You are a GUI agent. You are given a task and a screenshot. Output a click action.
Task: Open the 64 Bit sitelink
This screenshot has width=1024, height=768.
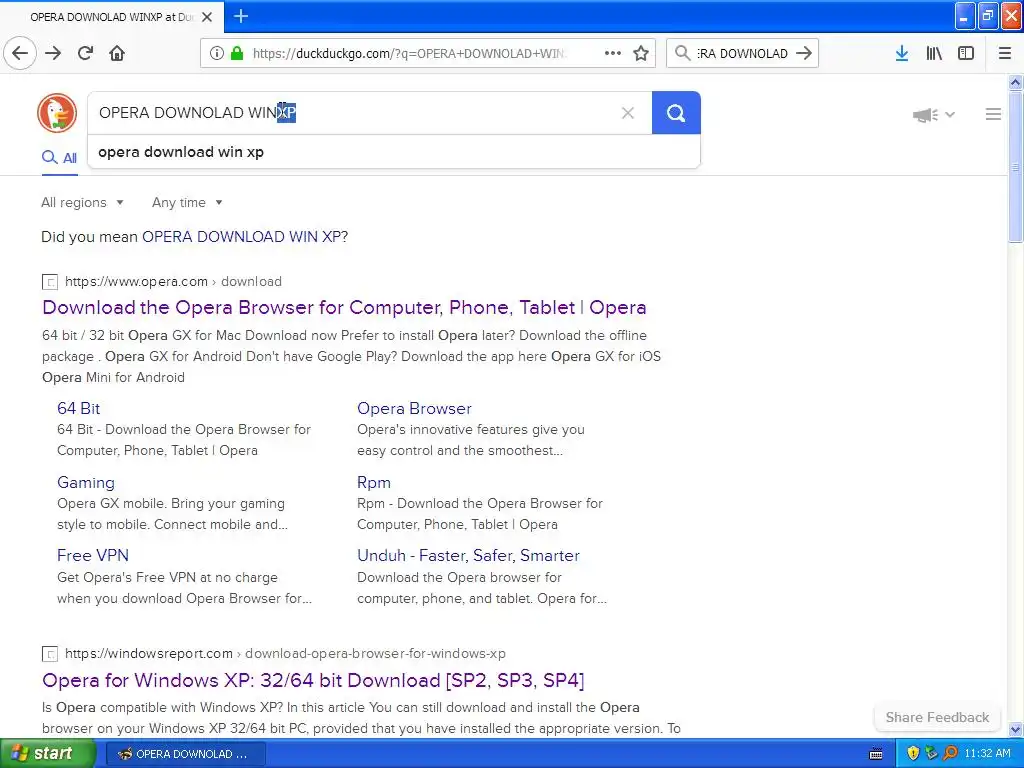pyautogui.click(x=78, y=408)
